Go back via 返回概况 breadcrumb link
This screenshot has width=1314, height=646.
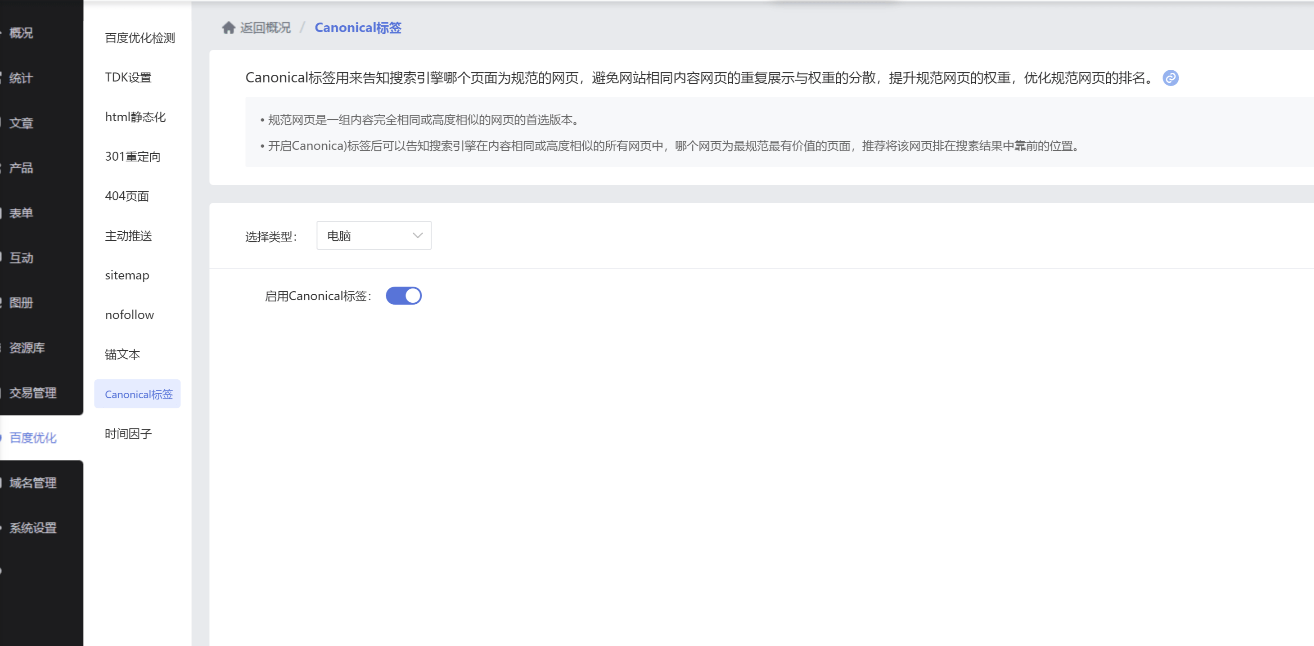tap(265, 28)
